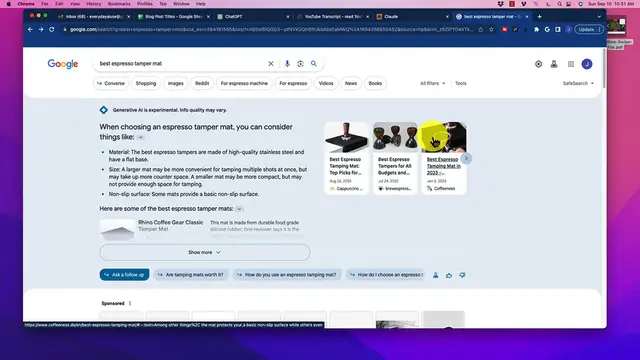The height and width of the screenshot is (360, 640).
Task: Open Chrome side panel icon
Action: tap(558, 29)
